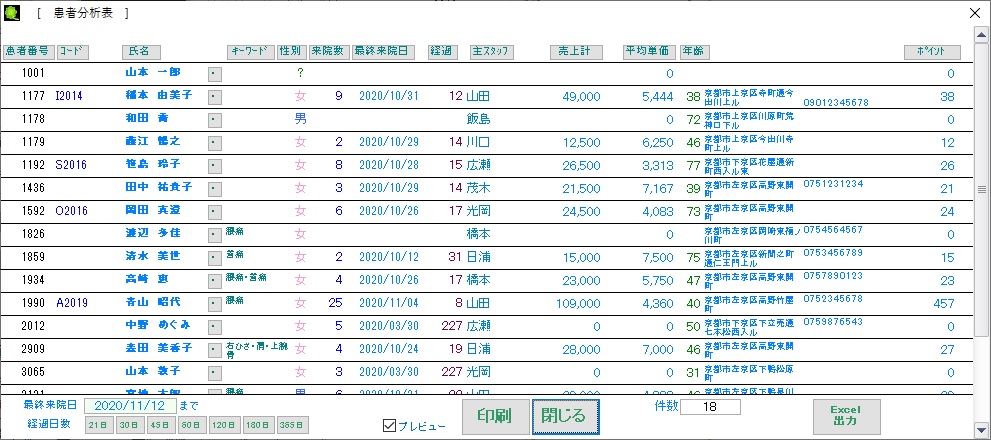
Task: Filter by 45日 elapsed days
Action: (162, 425)
